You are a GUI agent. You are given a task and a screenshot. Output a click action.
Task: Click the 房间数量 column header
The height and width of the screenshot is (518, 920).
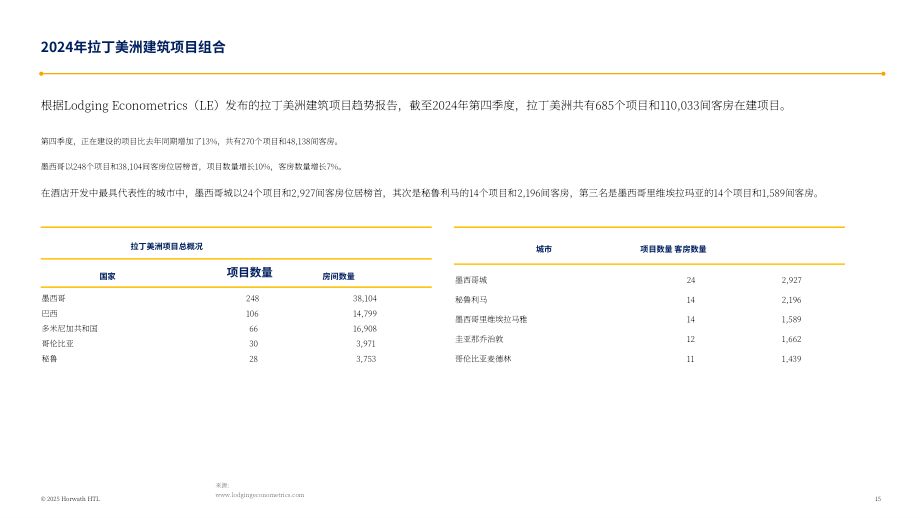(339, 276)
